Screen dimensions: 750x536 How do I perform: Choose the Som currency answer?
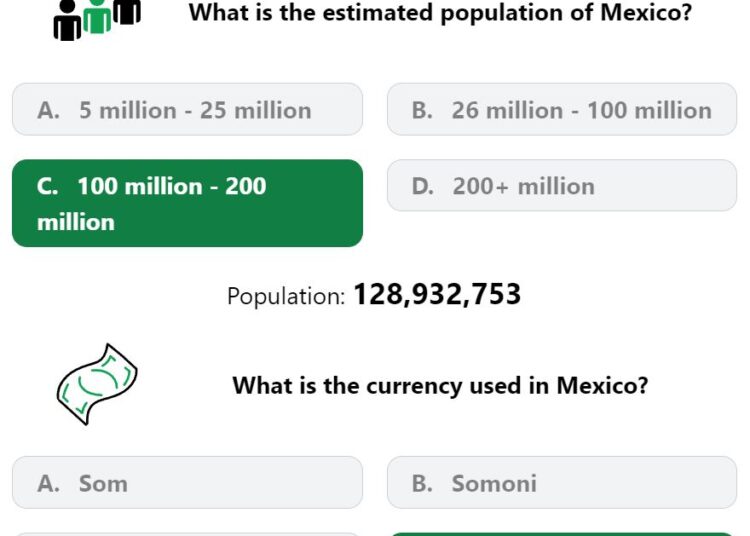187,482
